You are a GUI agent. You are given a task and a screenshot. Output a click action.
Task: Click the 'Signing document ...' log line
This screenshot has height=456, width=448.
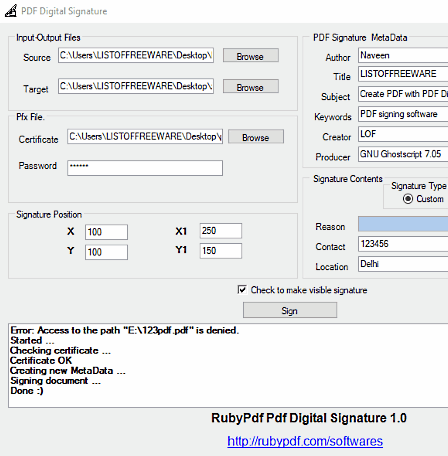(x=55, y=381)
